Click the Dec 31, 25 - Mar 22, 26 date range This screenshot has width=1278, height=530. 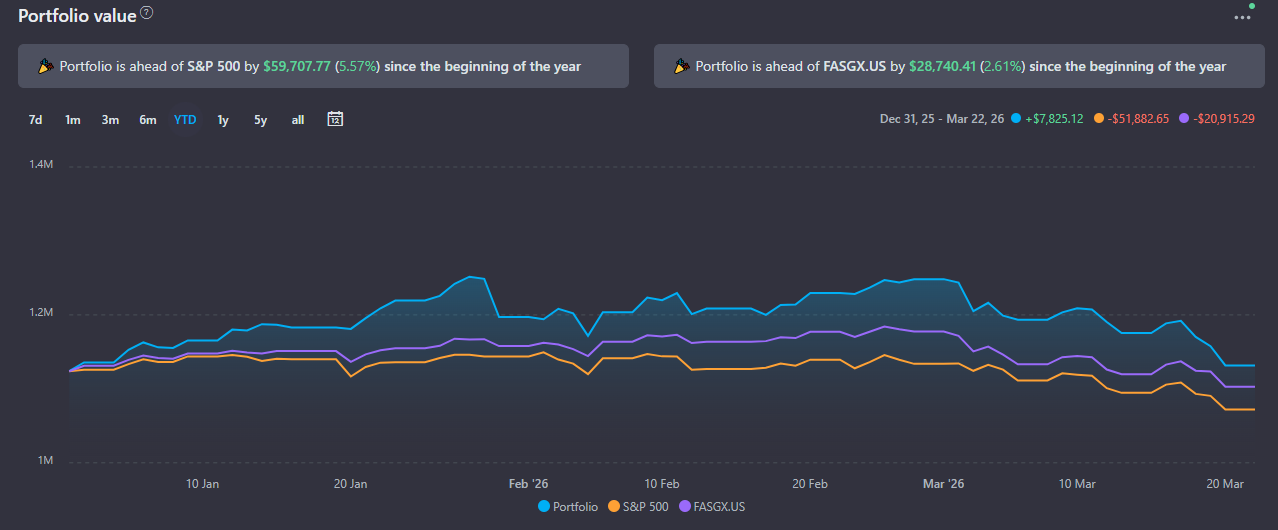pos(943,118)
